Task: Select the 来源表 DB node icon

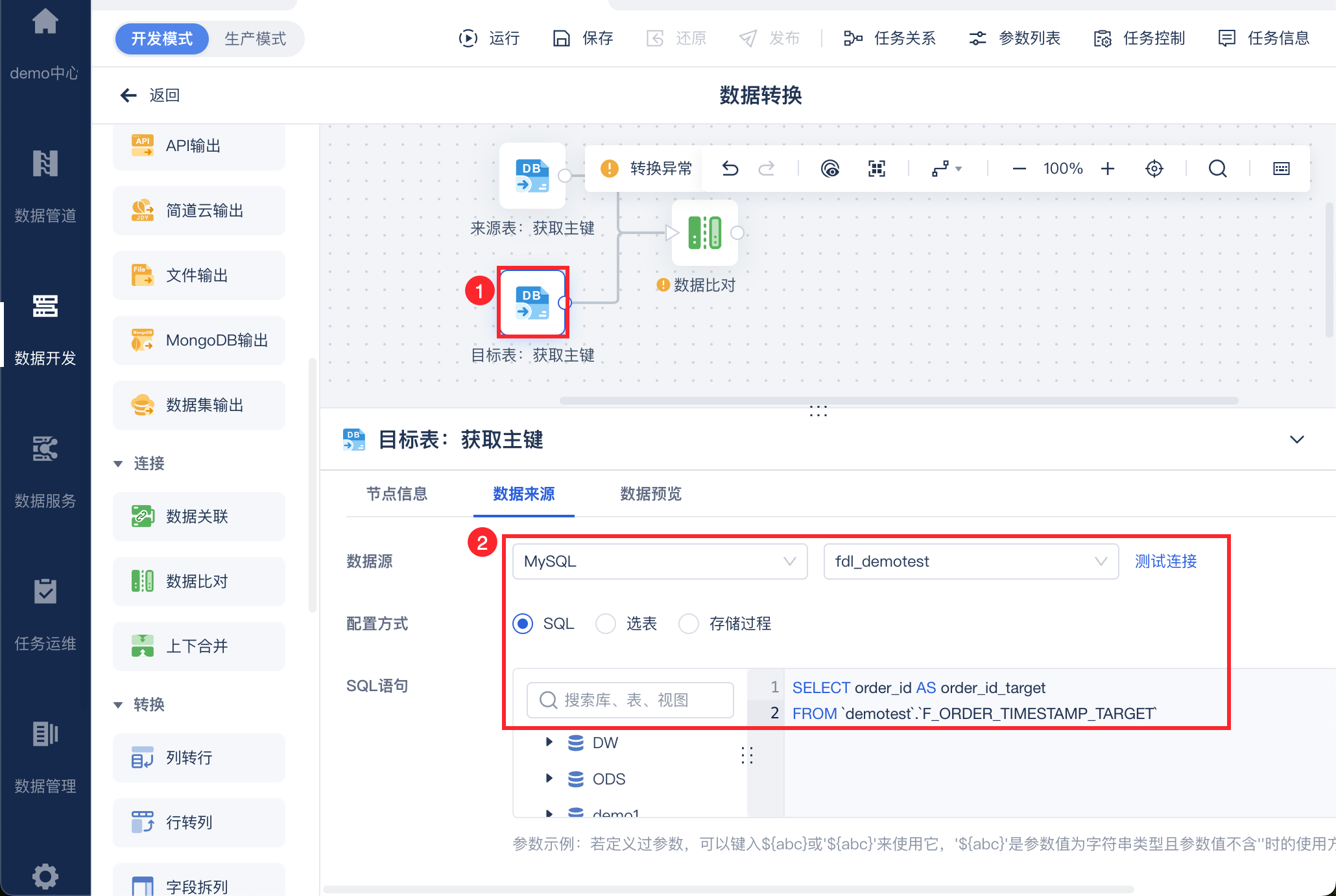Action: (532, 176)
